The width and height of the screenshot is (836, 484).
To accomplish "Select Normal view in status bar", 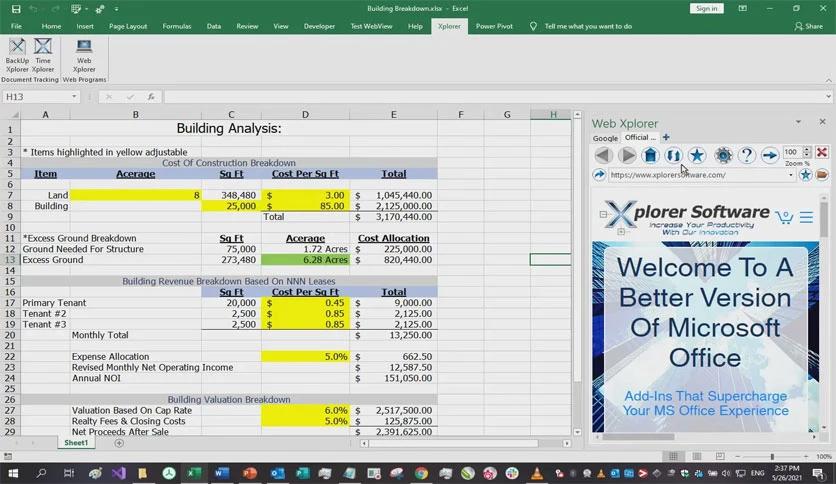I will coord(673,456).
